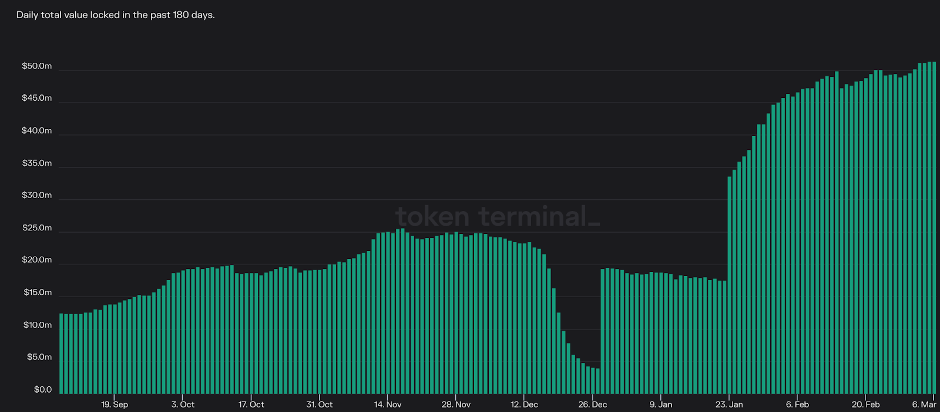Click the 6. Feb date label
Viewport: 941px width, 412px height.
coord(798,405)
